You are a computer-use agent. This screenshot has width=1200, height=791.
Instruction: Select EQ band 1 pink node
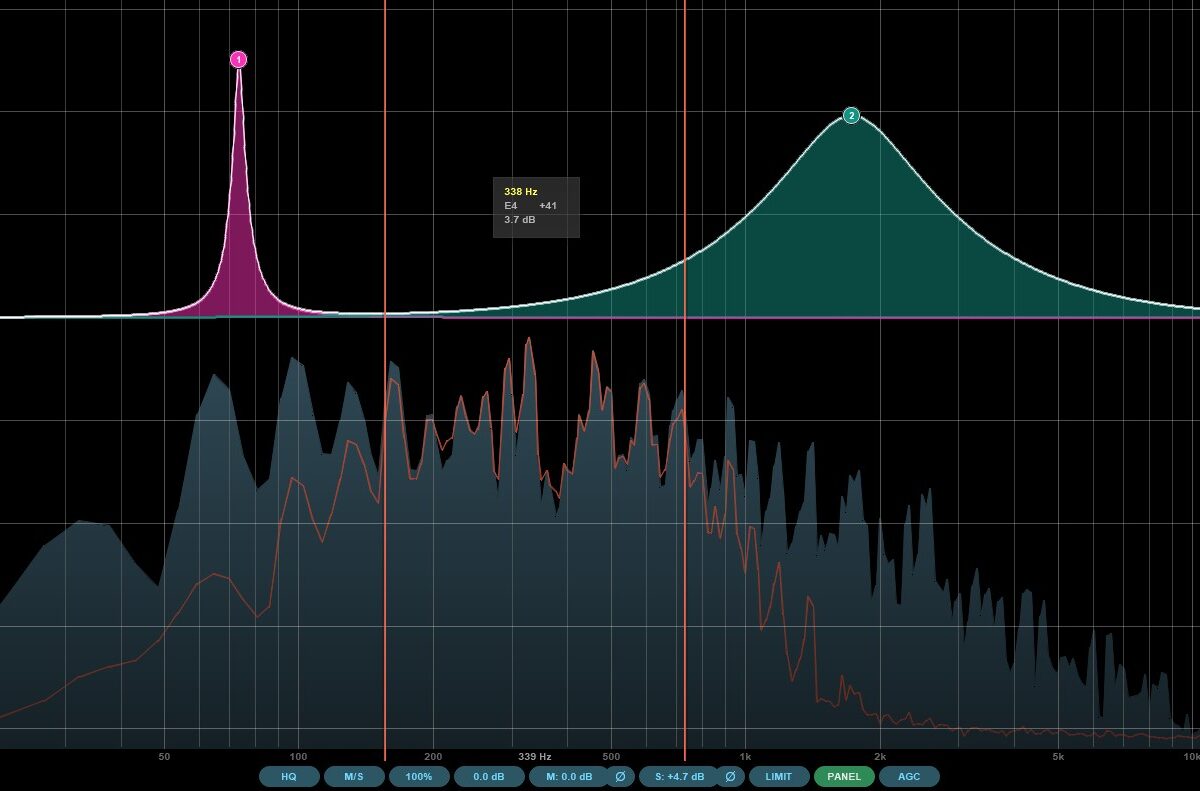point(238,60)
